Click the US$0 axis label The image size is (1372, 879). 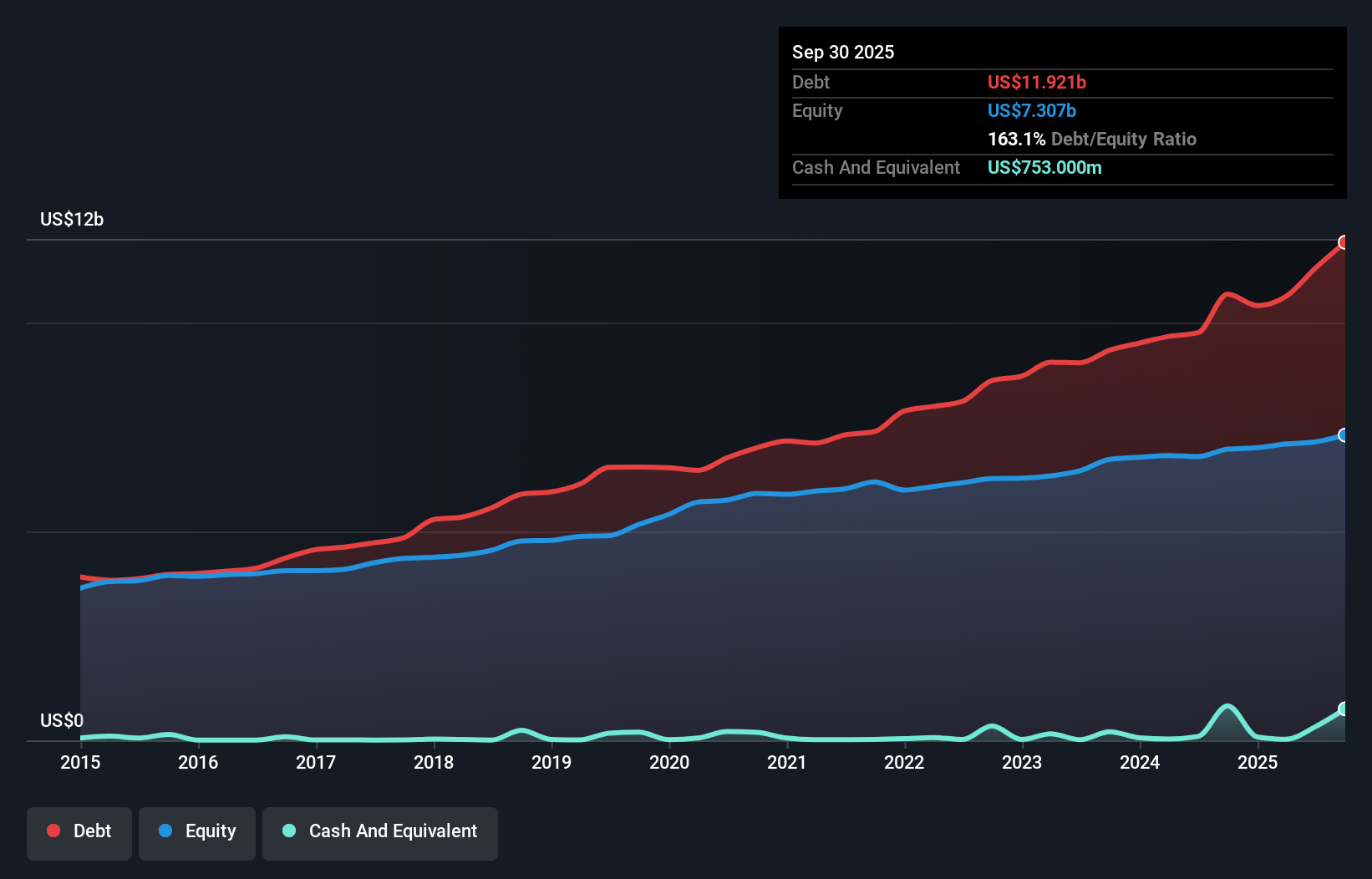(62, 720)
